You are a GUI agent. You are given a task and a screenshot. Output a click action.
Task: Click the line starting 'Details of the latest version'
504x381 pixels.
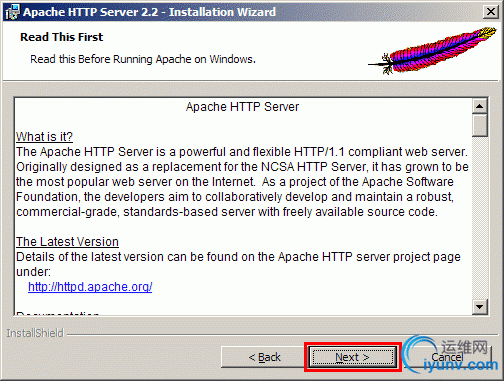238,257
